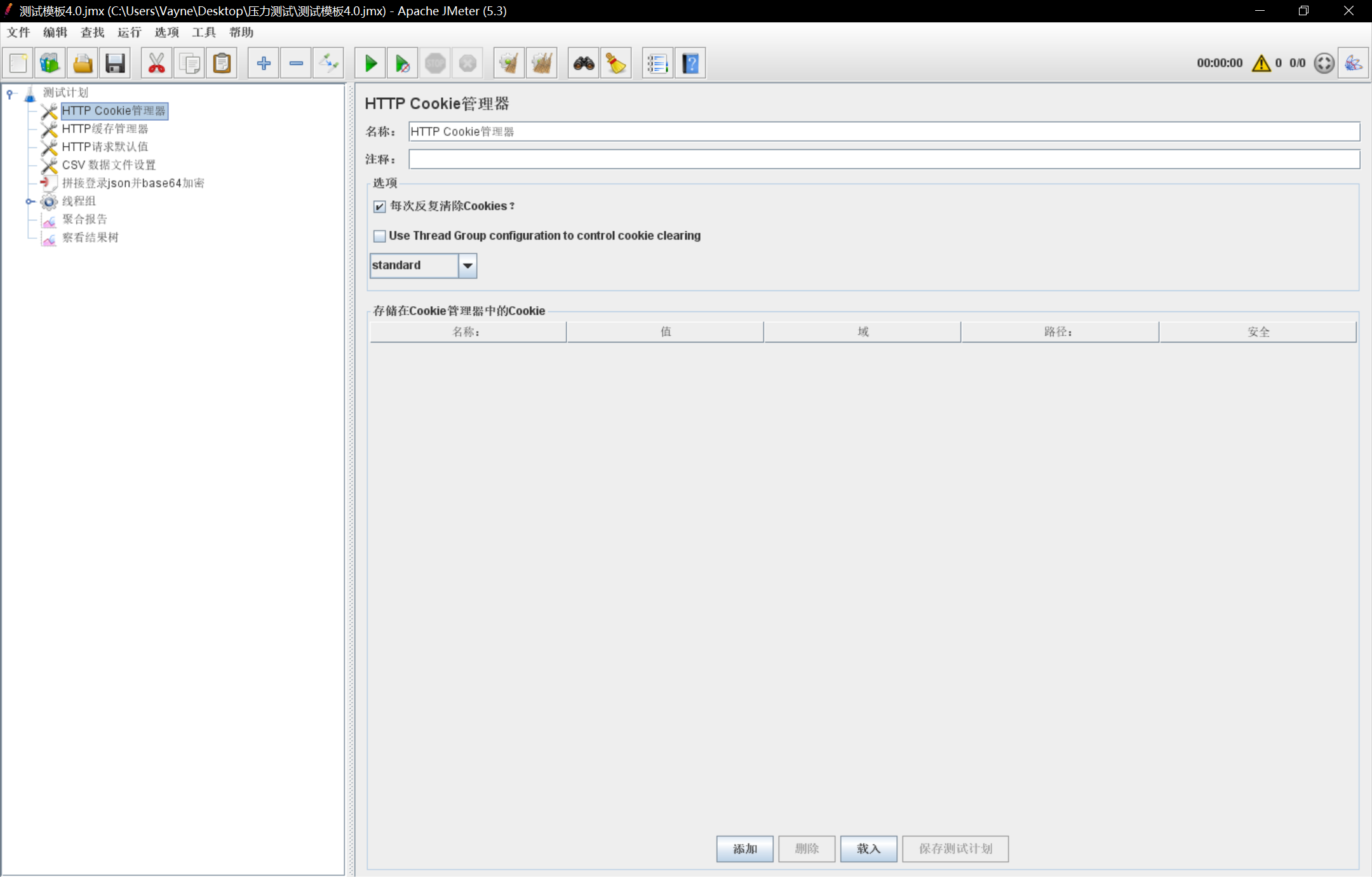Click the Function Helper list icon

[657, 64]
